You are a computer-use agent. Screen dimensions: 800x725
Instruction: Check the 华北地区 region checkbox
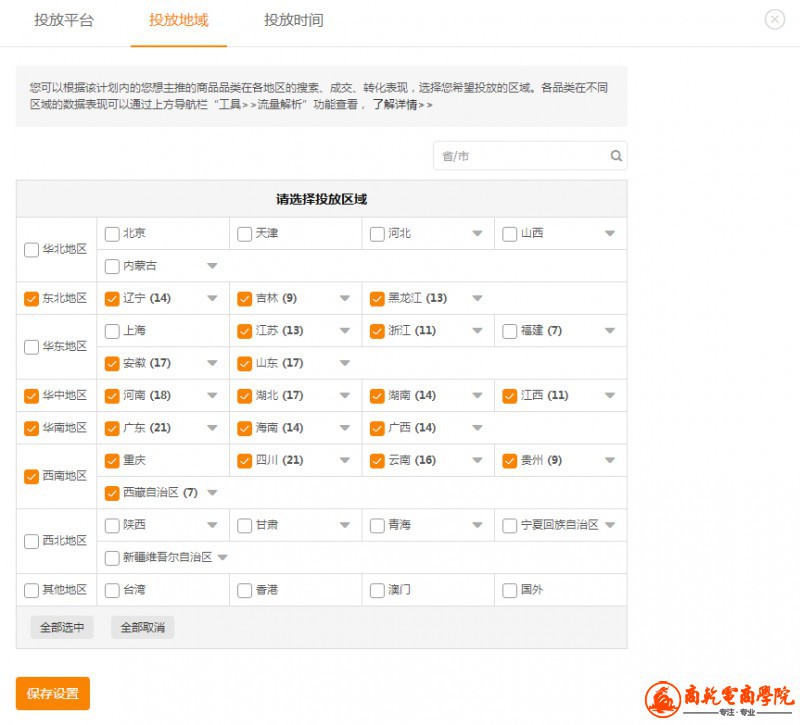point(32,250)
